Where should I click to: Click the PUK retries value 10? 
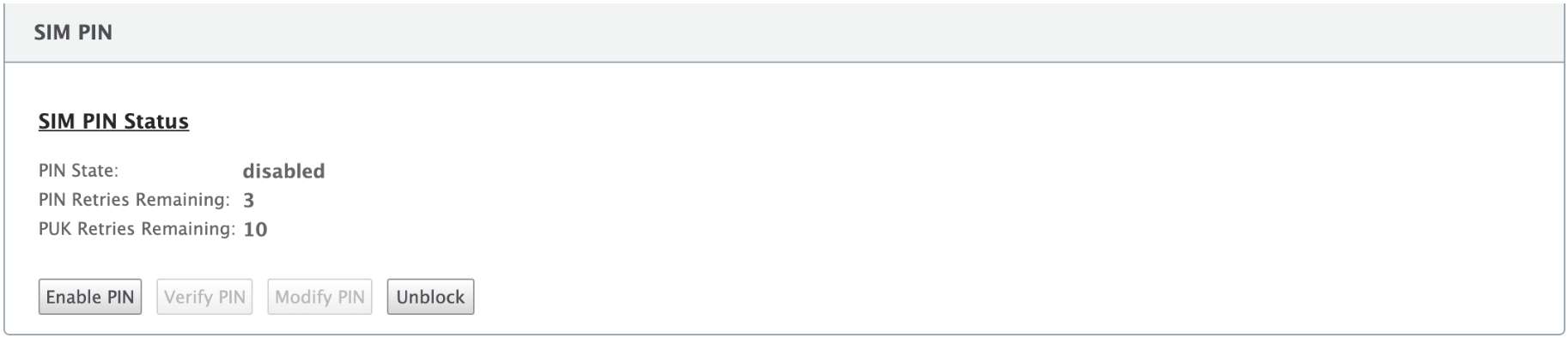point(255,230)
